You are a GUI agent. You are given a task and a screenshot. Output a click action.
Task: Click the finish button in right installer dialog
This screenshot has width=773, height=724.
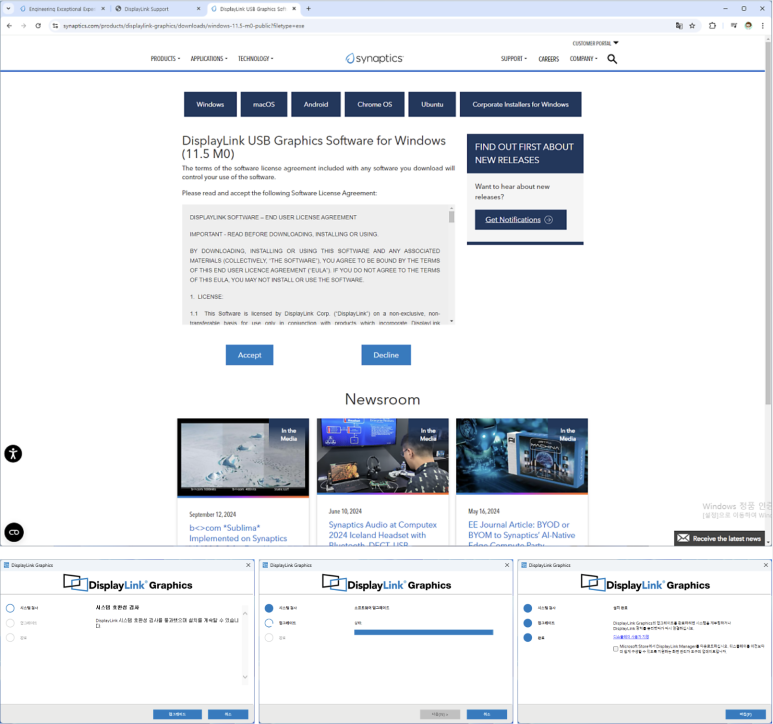(745, 714)
